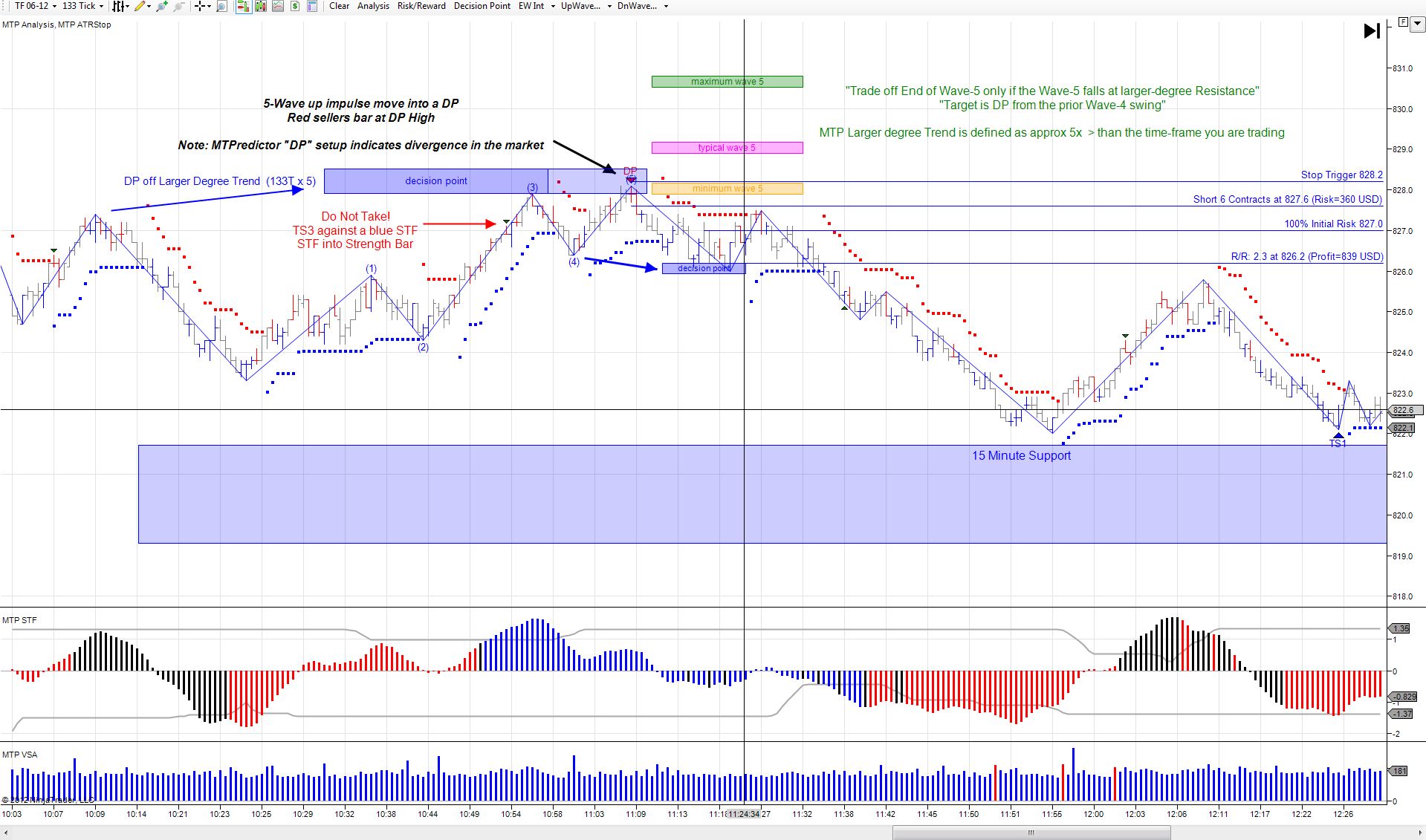The image size is (1426, 840).
Task: Expand the pencil draw tools arrow
Action: click(x=149, y=6)
